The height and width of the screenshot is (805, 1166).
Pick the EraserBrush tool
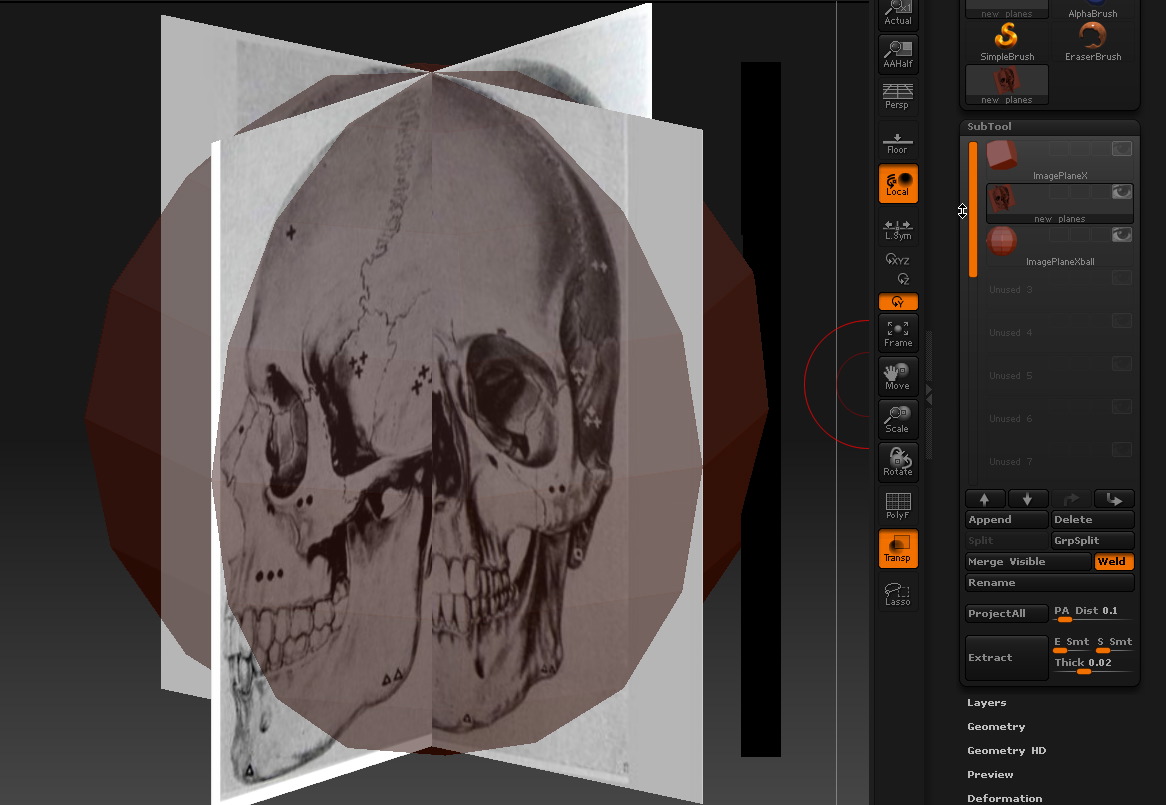pyautogui.click(x=1092, y=42)
